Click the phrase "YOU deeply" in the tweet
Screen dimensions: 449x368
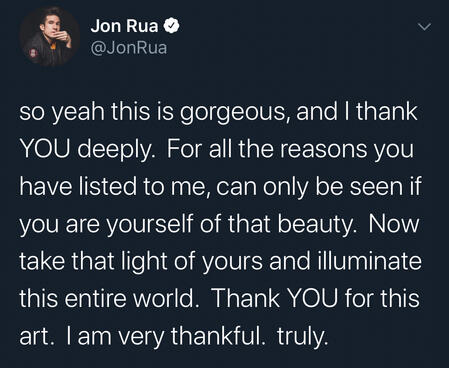(x=87, y=150)
